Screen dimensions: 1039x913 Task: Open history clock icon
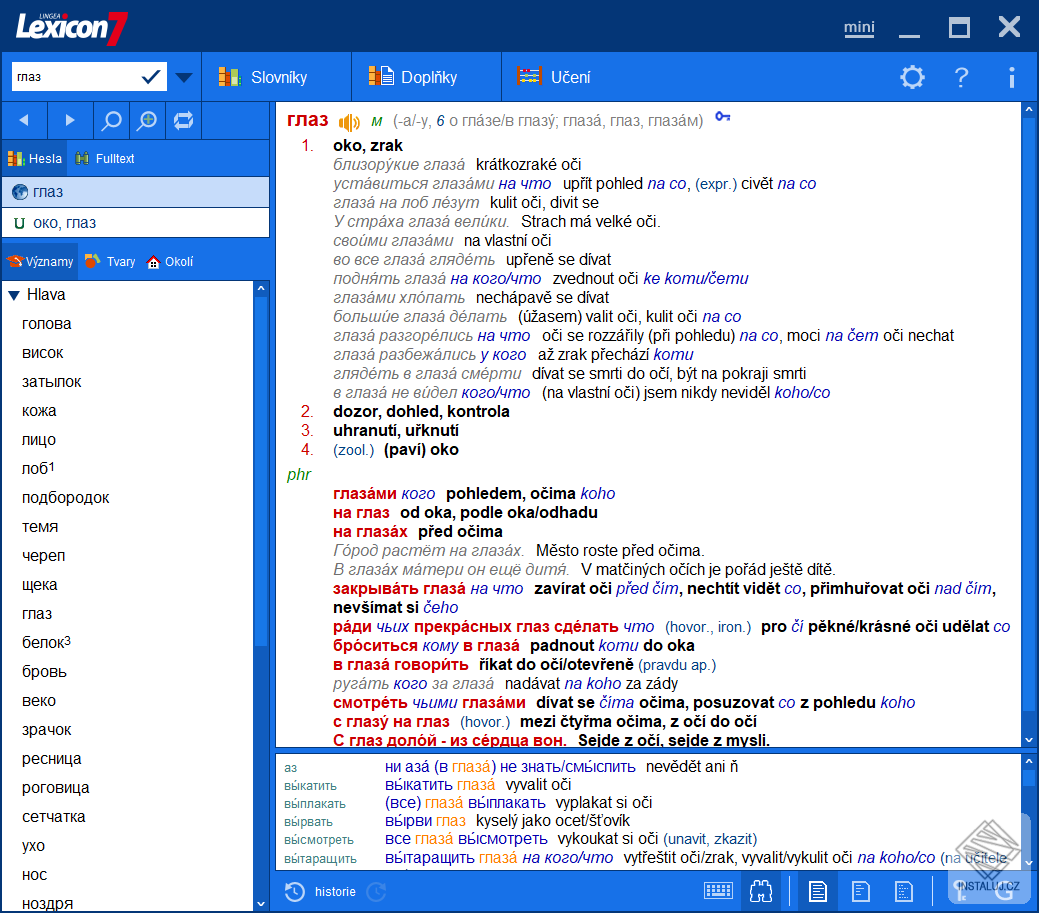click(295, 892)
